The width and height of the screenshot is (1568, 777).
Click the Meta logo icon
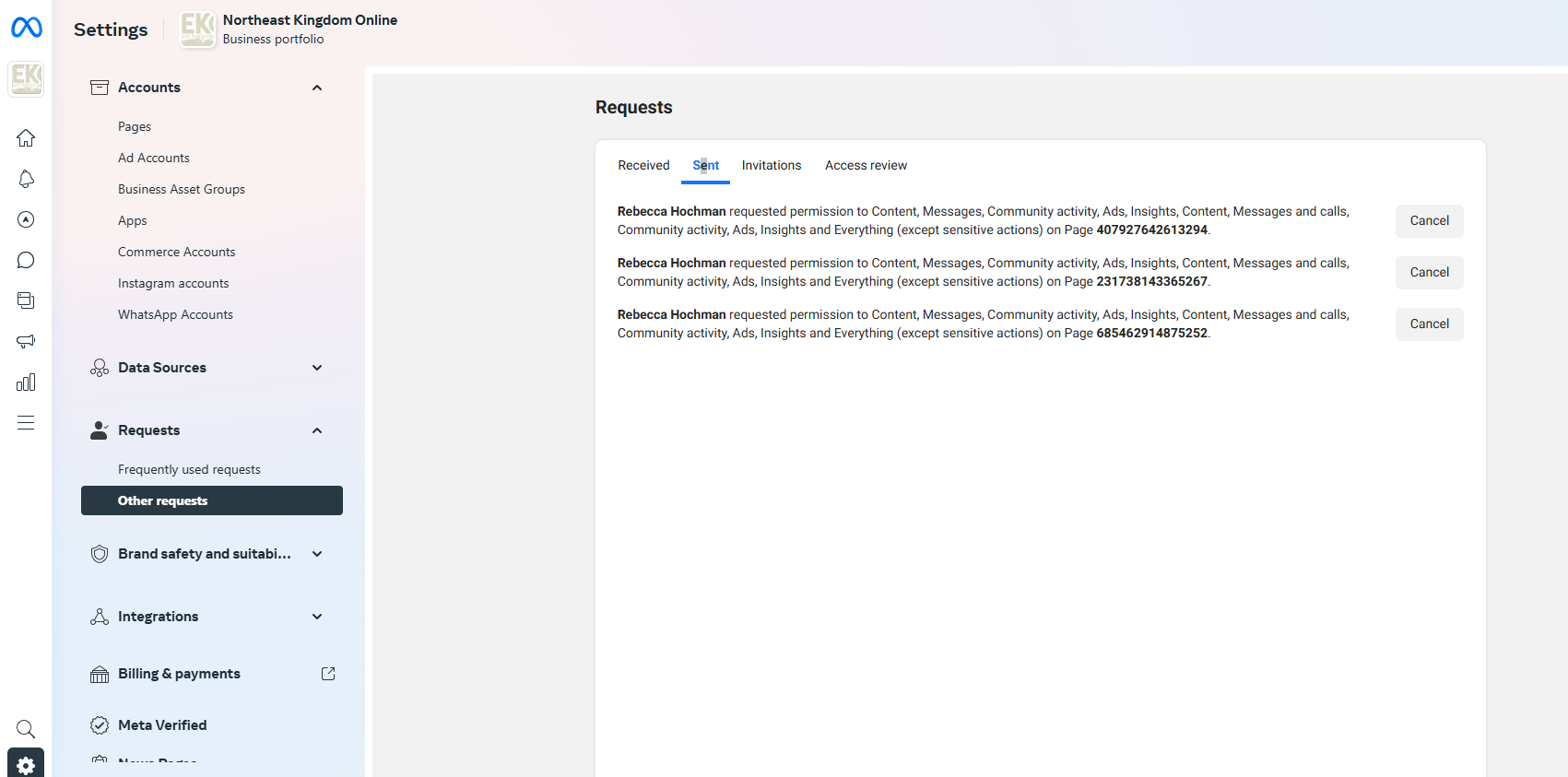[26, 29]
